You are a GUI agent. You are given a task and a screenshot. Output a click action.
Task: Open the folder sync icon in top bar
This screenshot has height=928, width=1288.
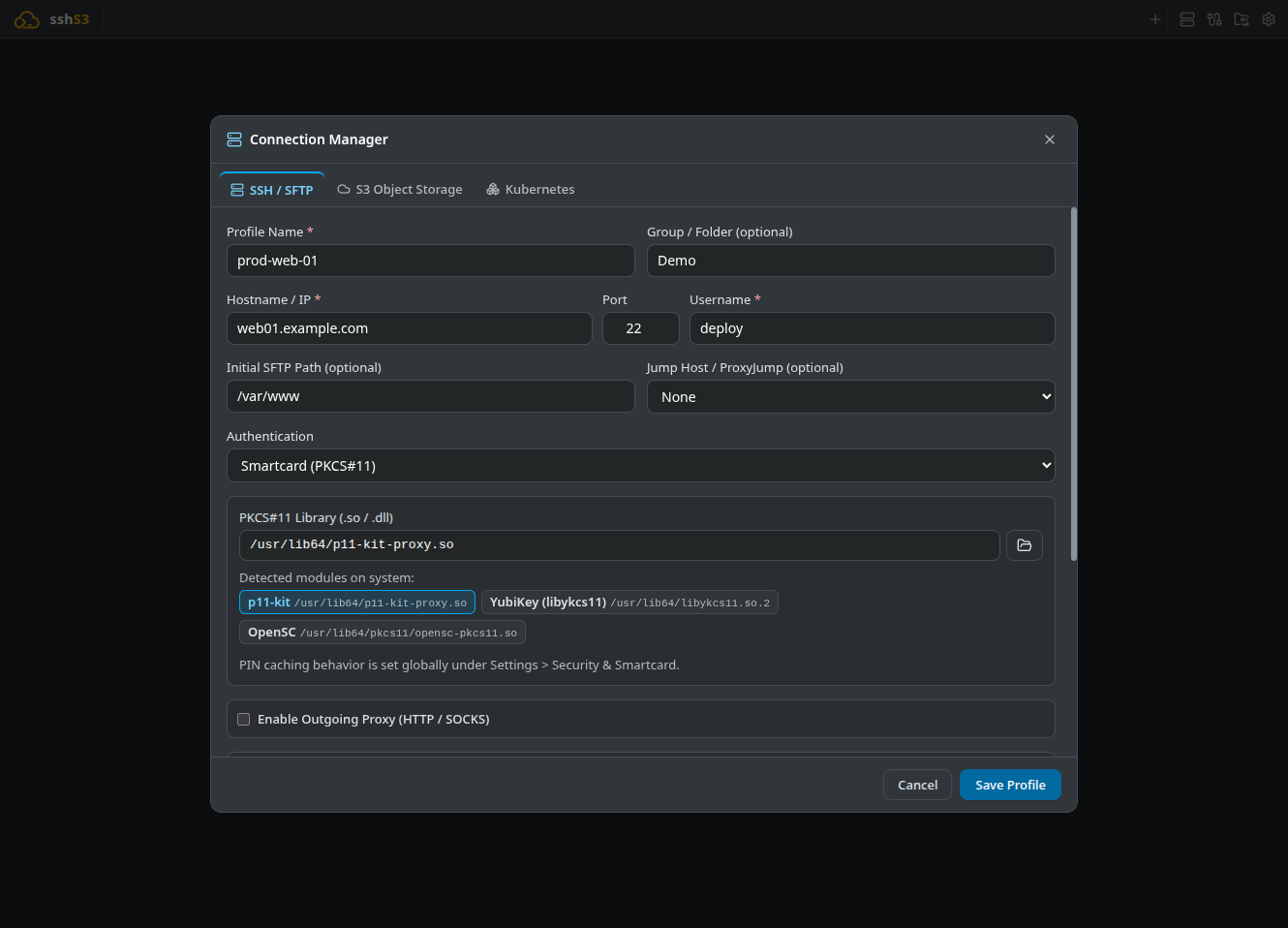point(1242,19)
